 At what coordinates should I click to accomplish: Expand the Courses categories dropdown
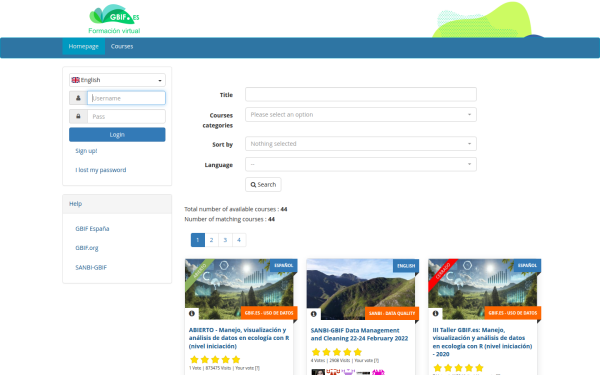tap(360, 114)
